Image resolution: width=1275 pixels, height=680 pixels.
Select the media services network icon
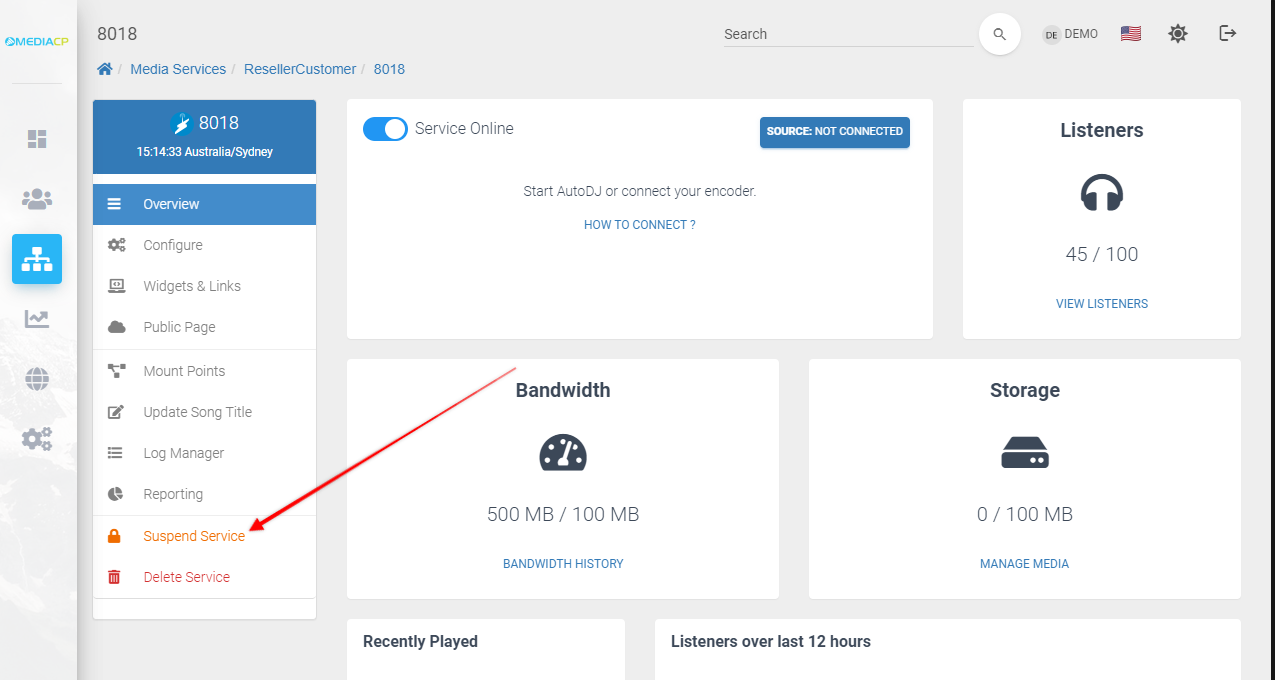click(37, 259)
